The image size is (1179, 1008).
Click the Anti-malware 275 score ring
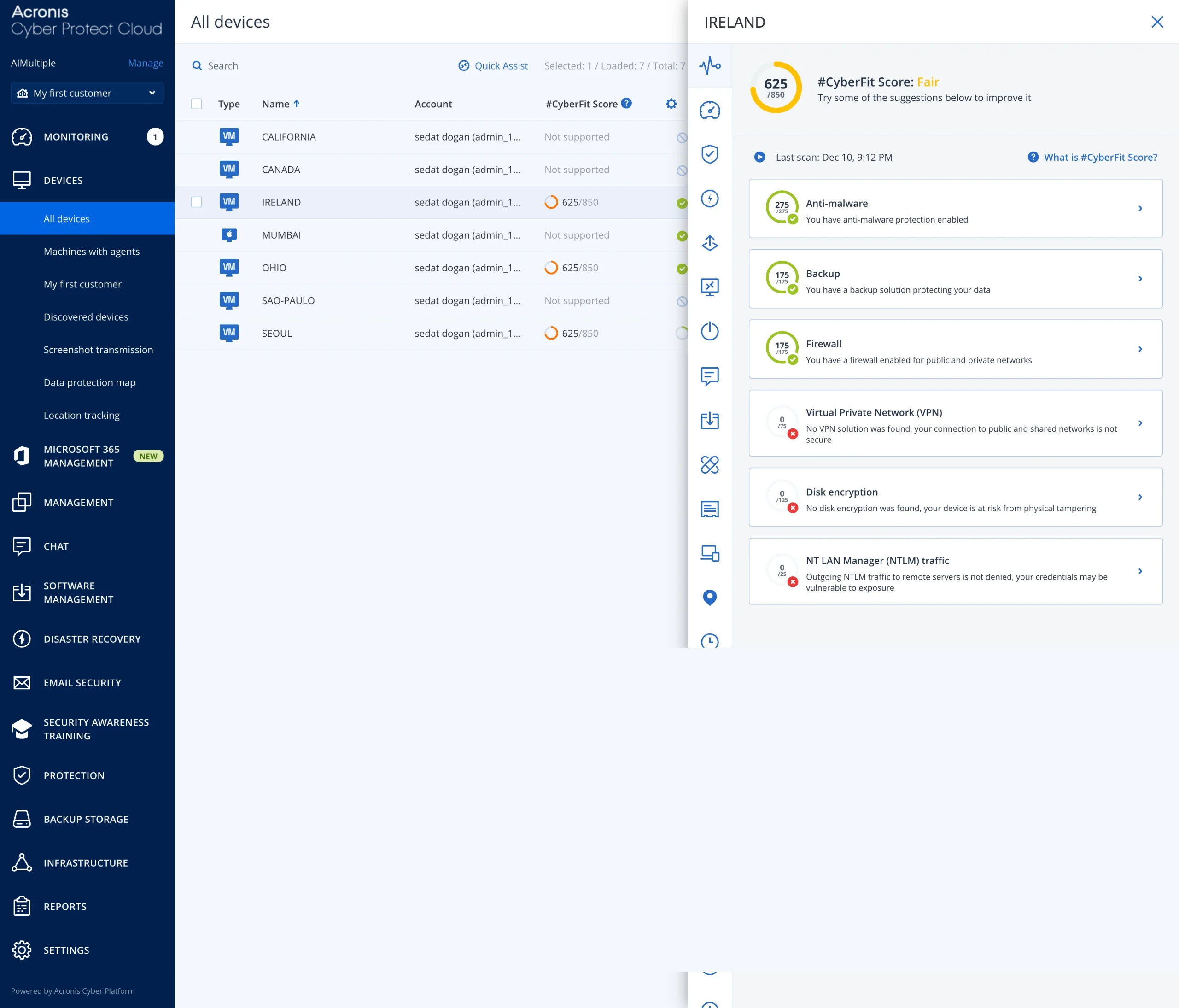pos(782,207)
